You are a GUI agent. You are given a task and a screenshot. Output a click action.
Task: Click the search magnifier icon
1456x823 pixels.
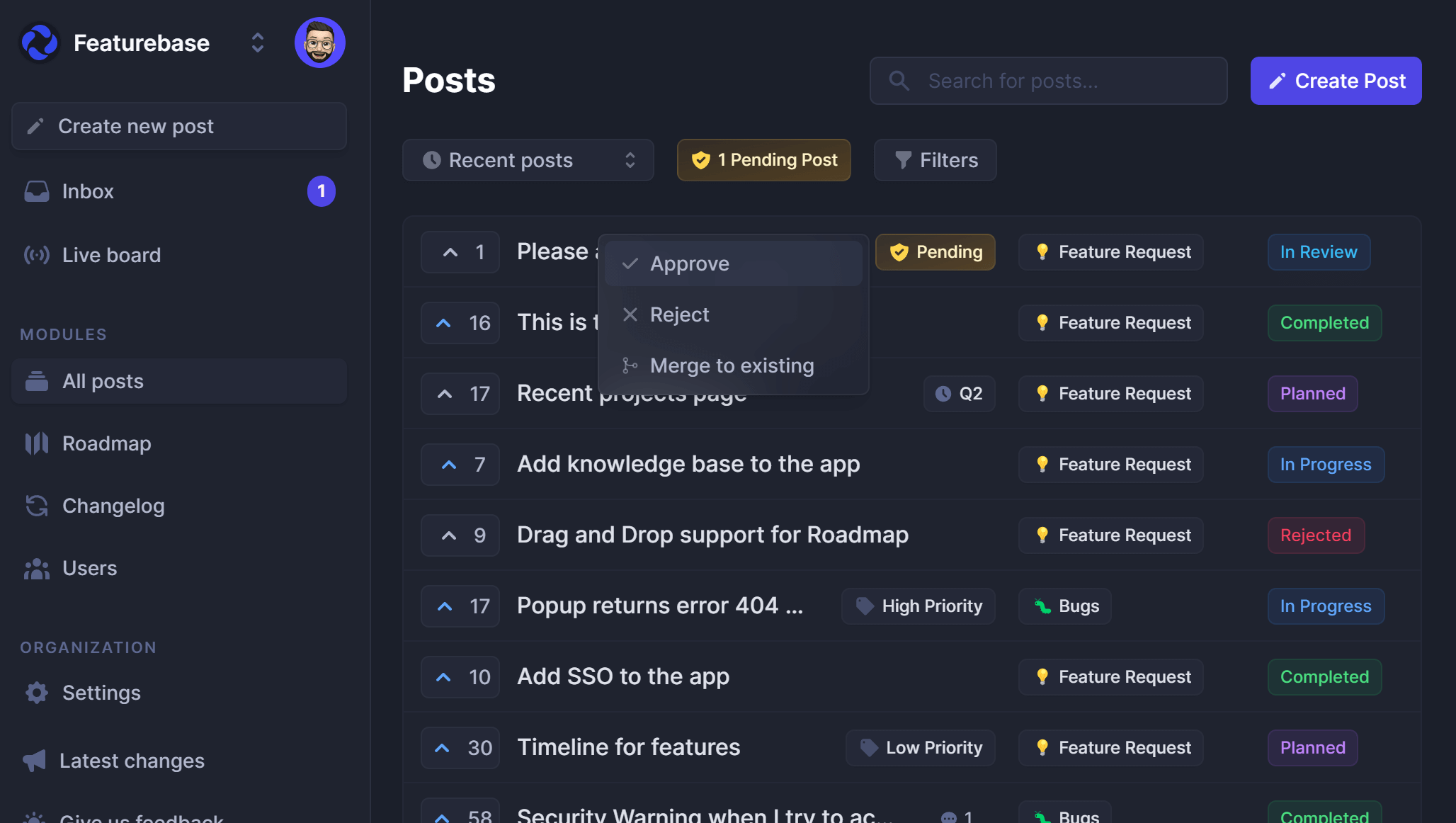pyautogui.click(x=899, y=80)
